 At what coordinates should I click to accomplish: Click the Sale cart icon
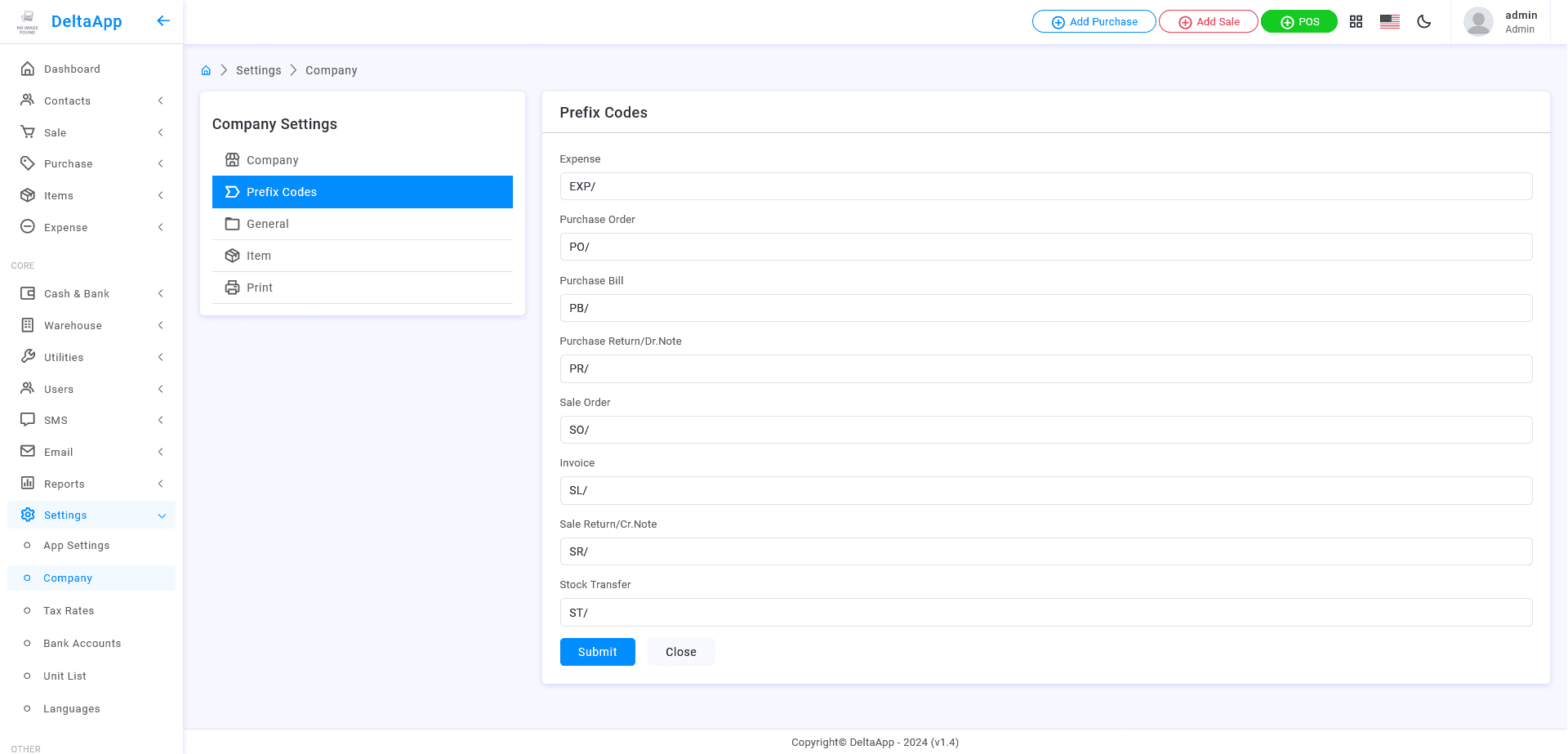[x=28, y=132]
